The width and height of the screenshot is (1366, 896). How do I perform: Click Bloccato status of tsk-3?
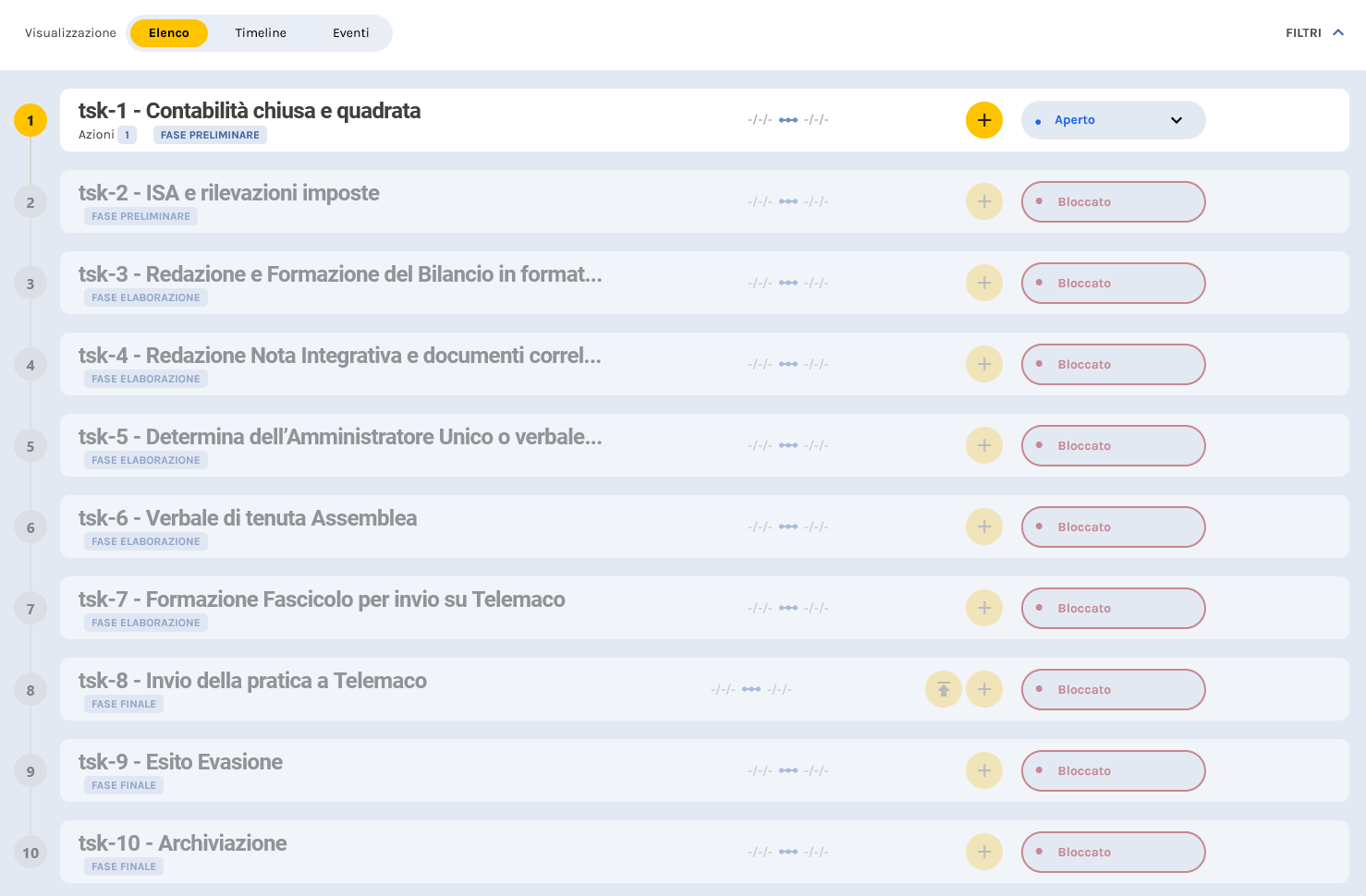1113,283
